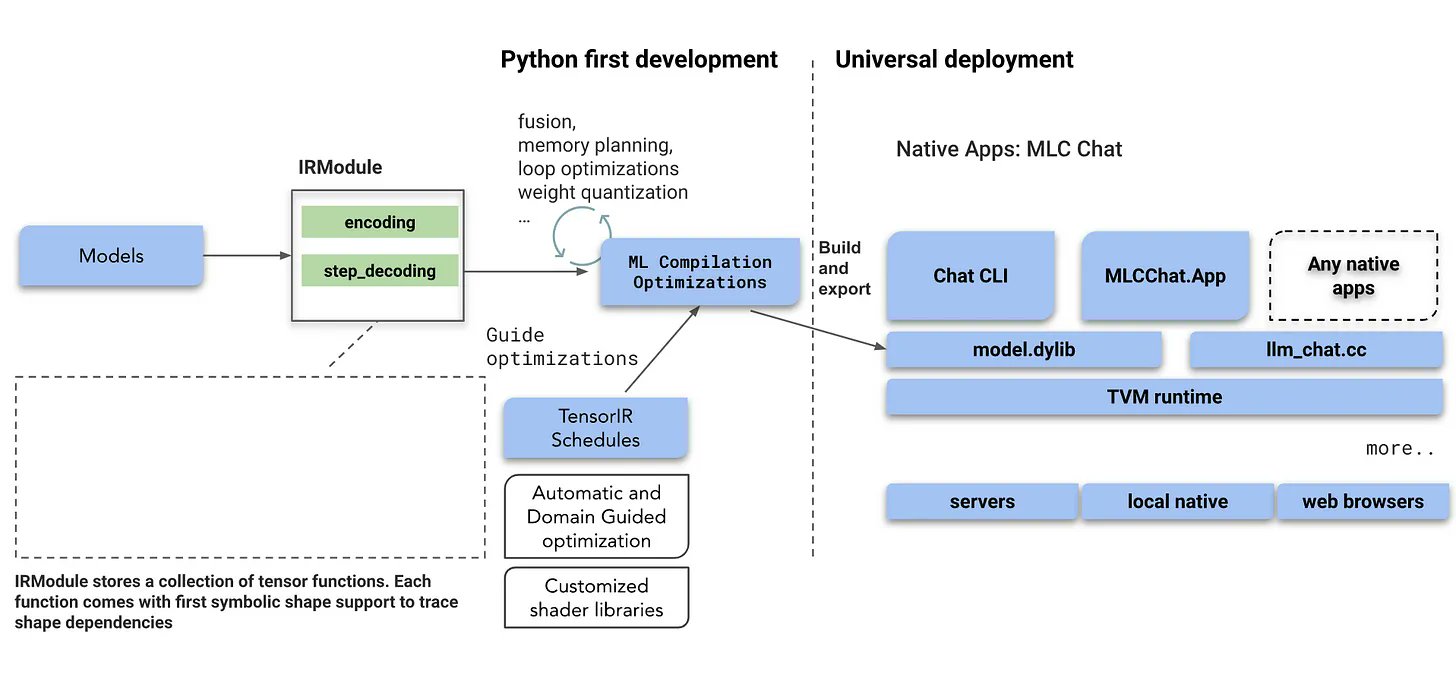1456x677 pixels.
Task: Select the Models block
Action: (110, 256)
